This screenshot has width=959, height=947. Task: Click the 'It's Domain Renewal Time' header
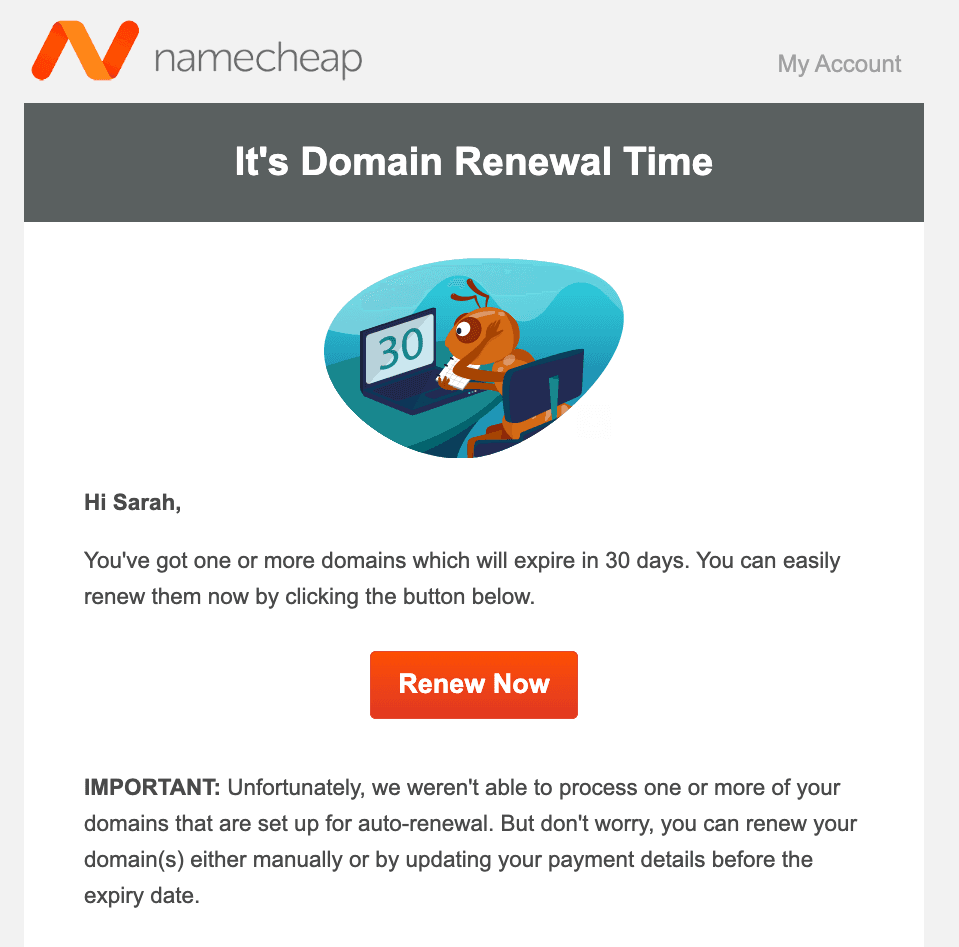click(x=473, y=161)
